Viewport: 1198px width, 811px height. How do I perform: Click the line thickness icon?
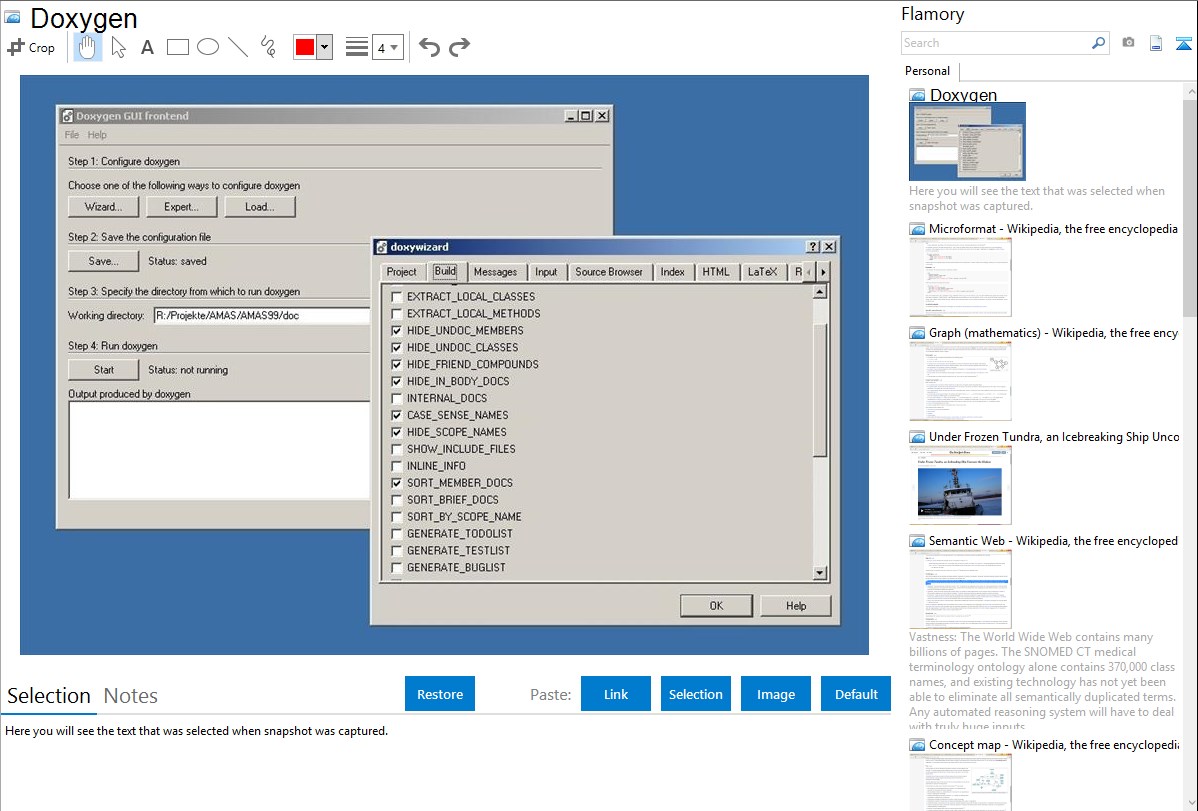point(356,47)
